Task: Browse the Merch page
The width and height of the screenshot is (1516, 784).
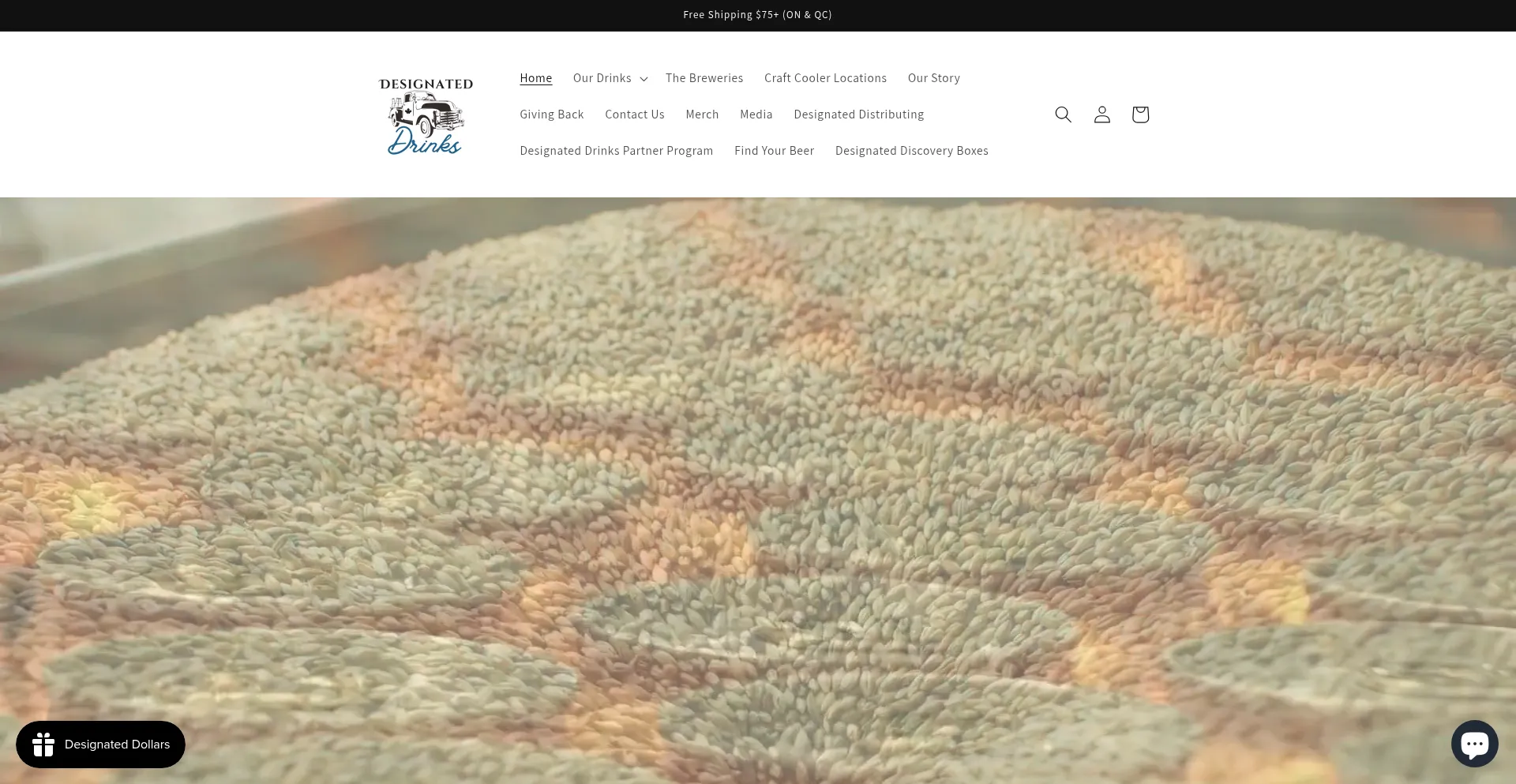Action: (x=702, y=114)
